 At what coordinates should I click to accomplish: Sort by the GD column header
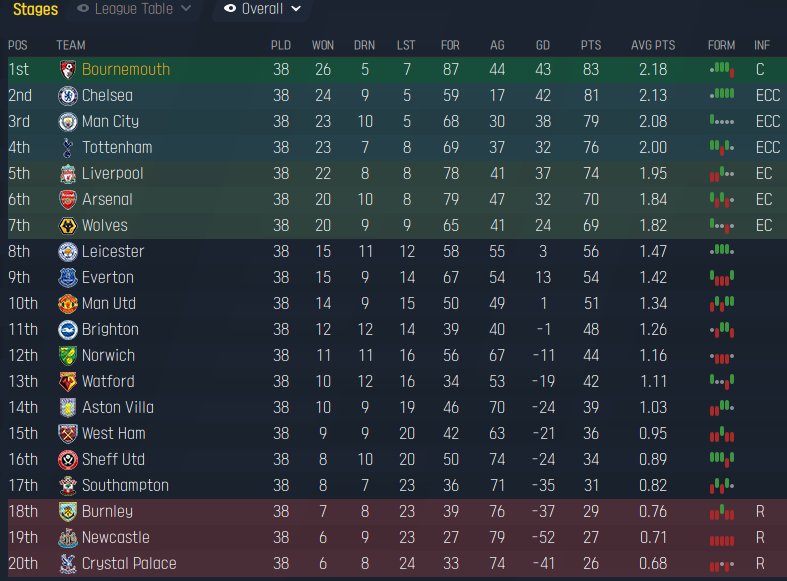point(542,45)
